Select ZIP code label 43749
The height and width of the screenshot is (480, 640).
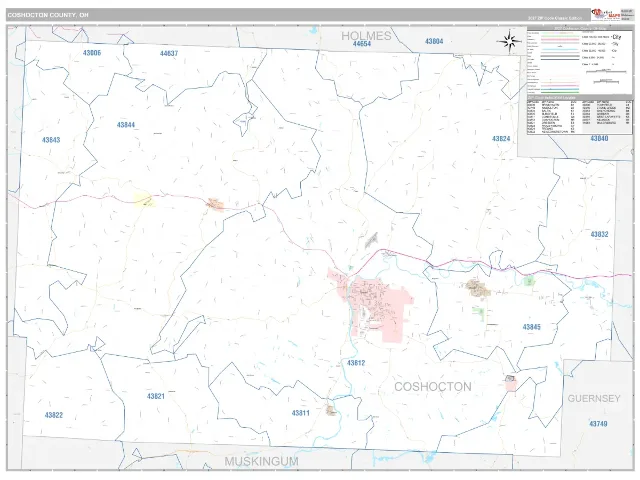[x=598, y=424]
